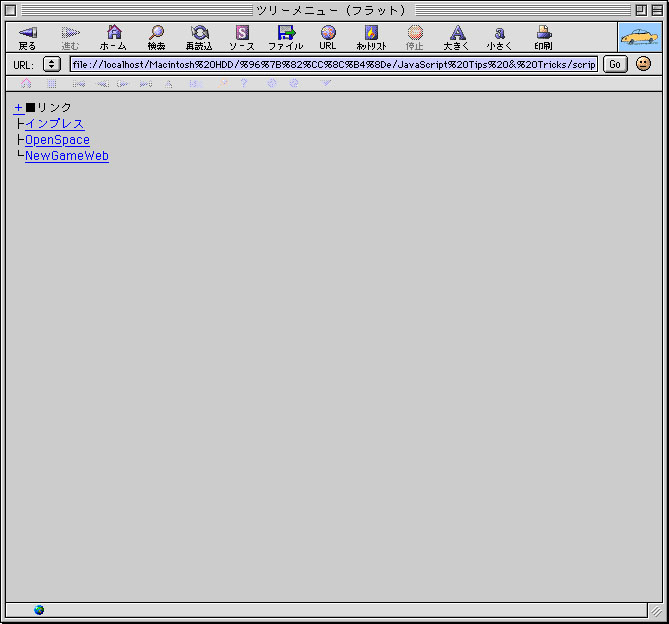This screenshot has height=624, width=669.
Task: Click in the URL address field
Action: [x=334, y=64]
